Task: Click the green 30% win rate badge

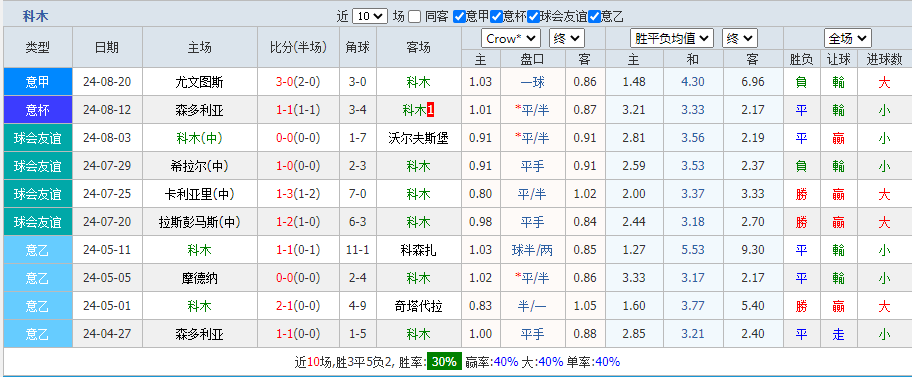Action: pyautogui.click(x=445, y=362)
